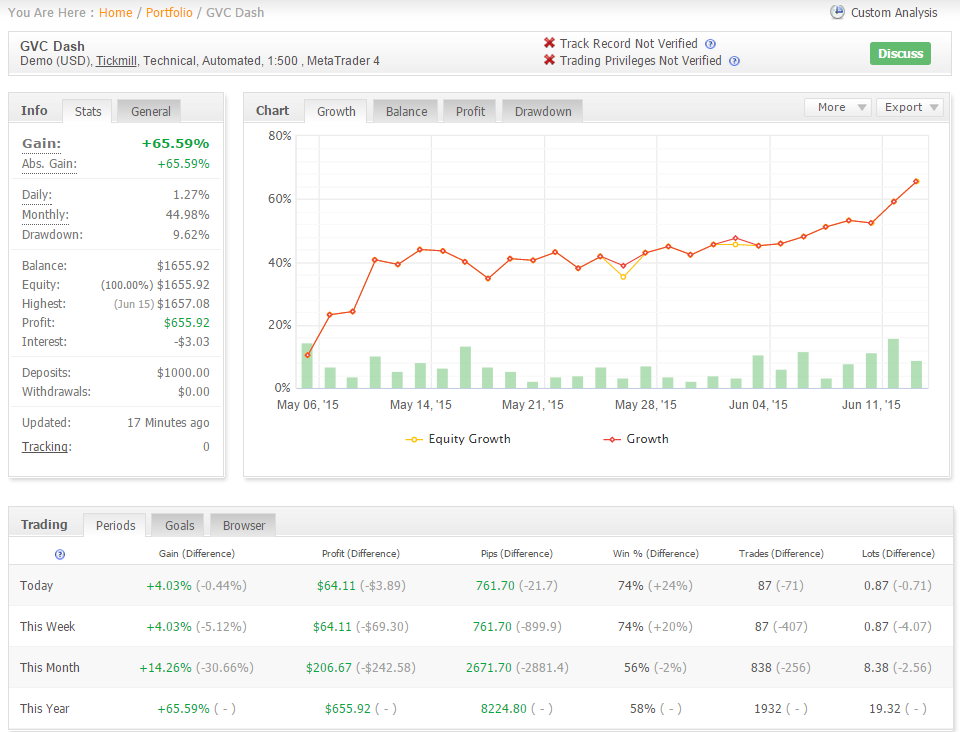This screenshot has width=960, height=732.
Task: Click the yellow equity dip point near May 28
Action: pyautogui.click(x=623, y=277)
